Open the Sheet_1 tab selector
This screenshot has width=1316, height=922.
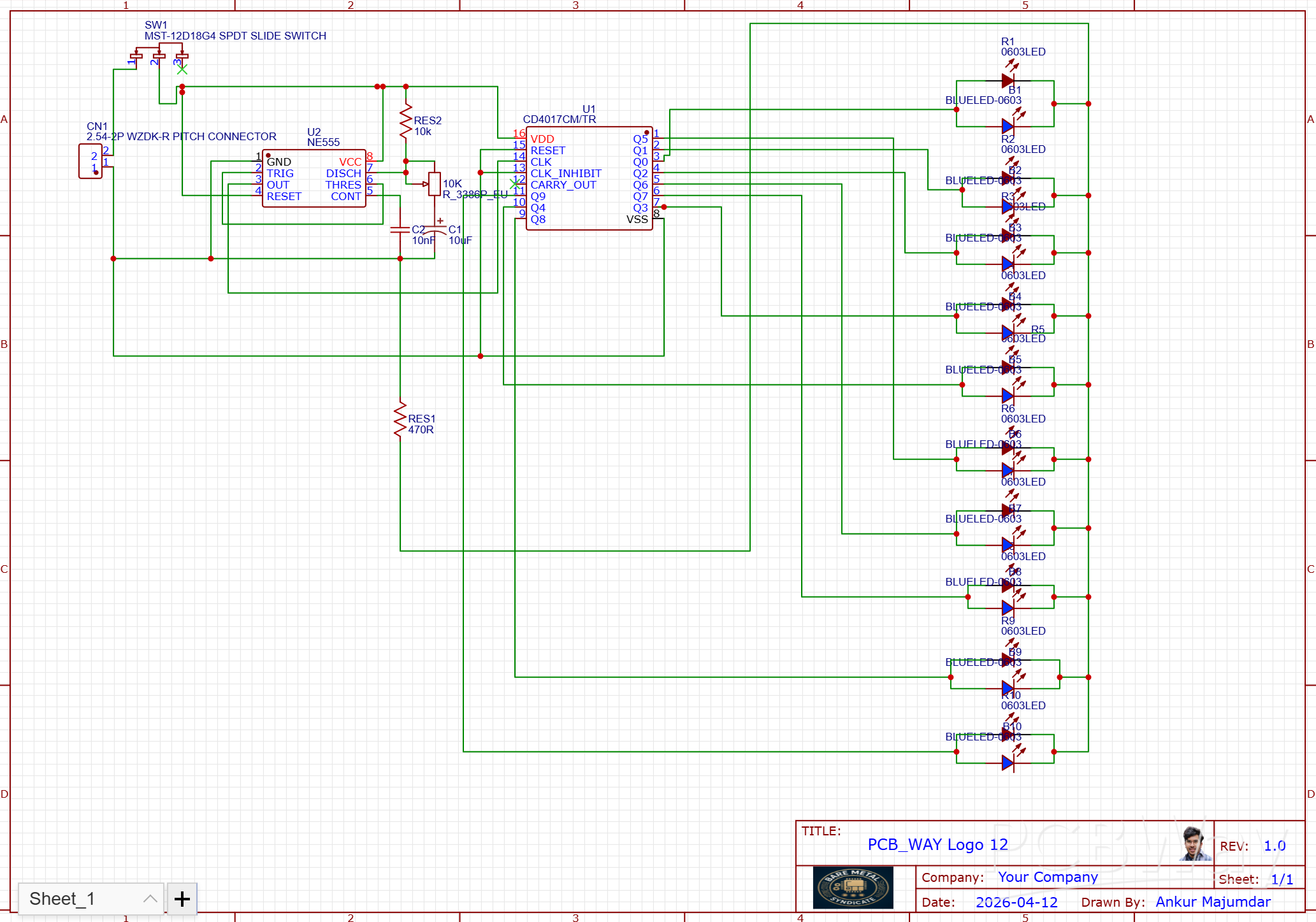(x=90, y=898)
